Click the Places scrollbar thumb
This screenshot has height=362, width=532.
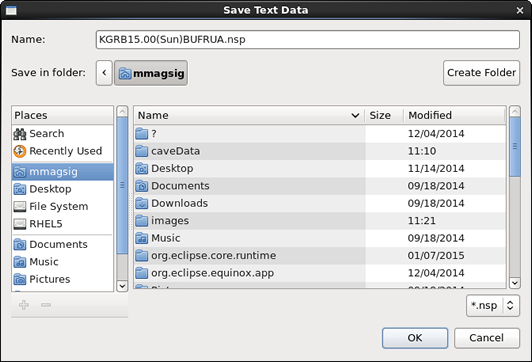click(x=122, y=185)
